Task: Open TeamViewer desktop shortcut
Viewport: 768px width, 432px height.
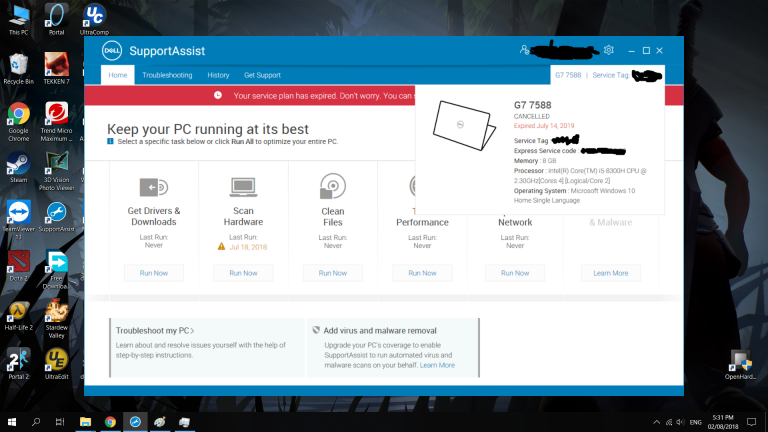Action: pos(19,220)
